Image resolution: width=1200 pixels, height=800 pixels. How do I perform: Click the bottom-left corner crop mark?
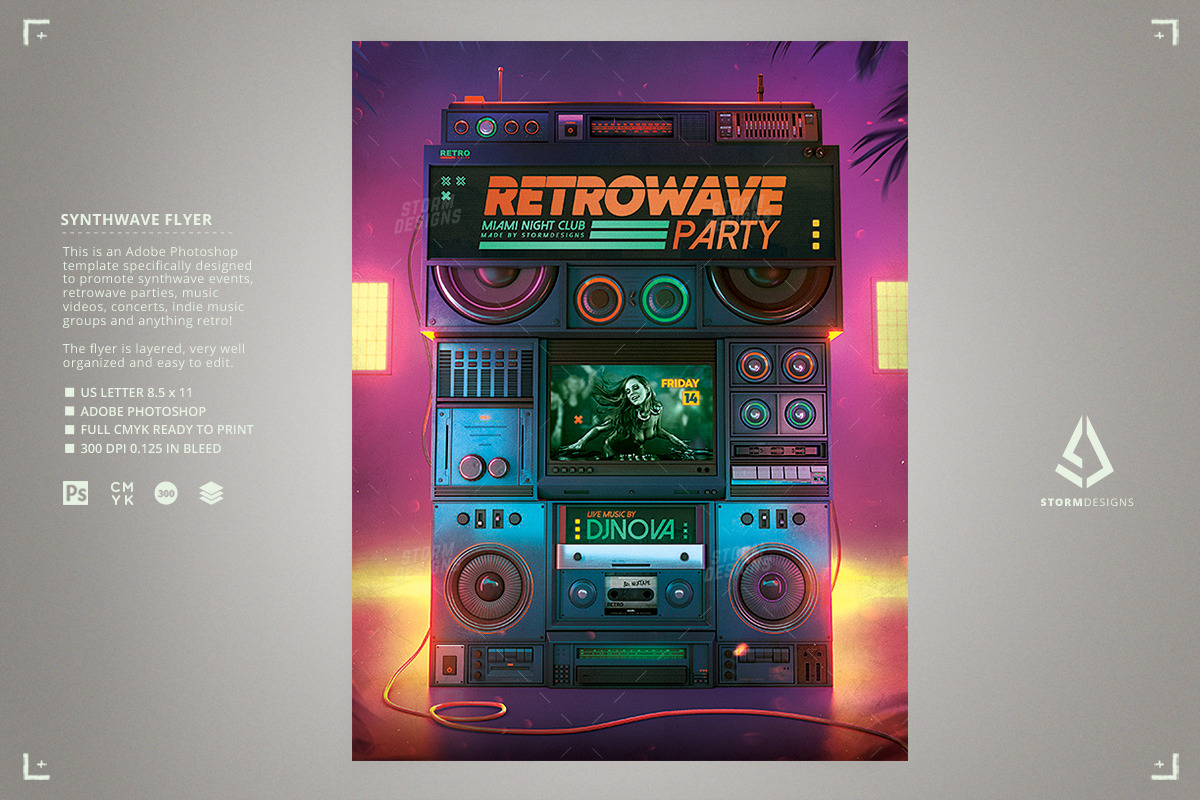(36, 767)
